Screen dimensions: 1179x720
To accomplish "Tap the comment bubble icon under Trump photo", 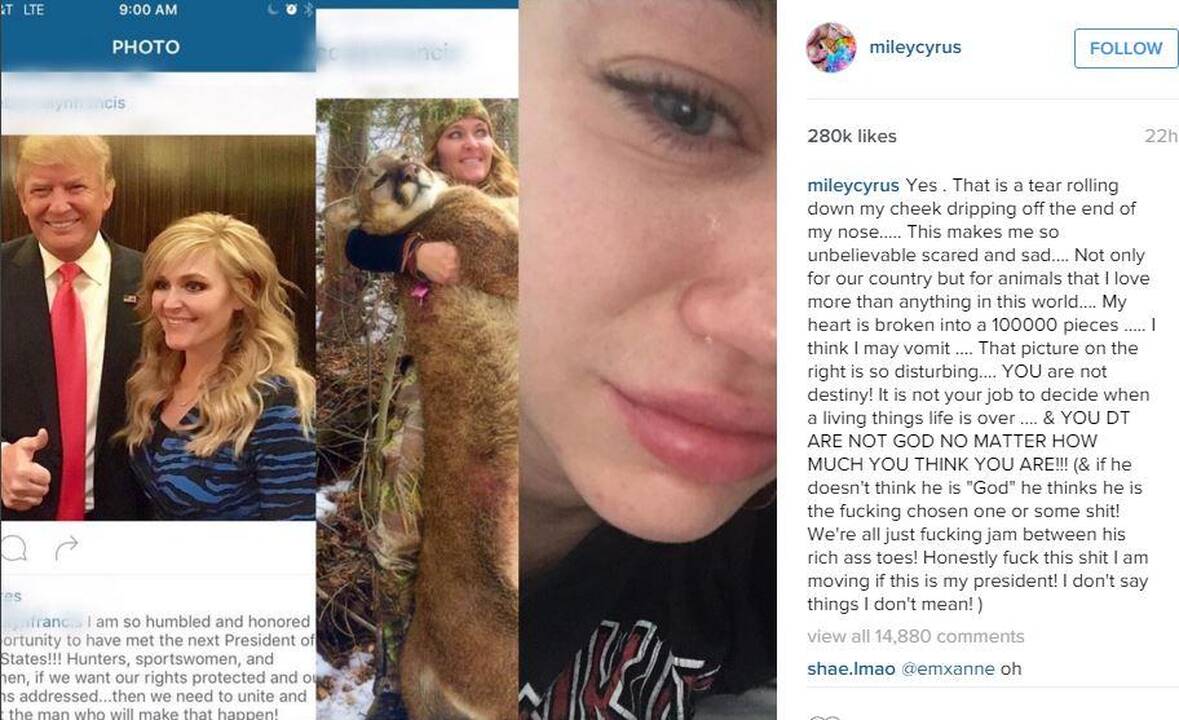I will click(x=13, y=549).
